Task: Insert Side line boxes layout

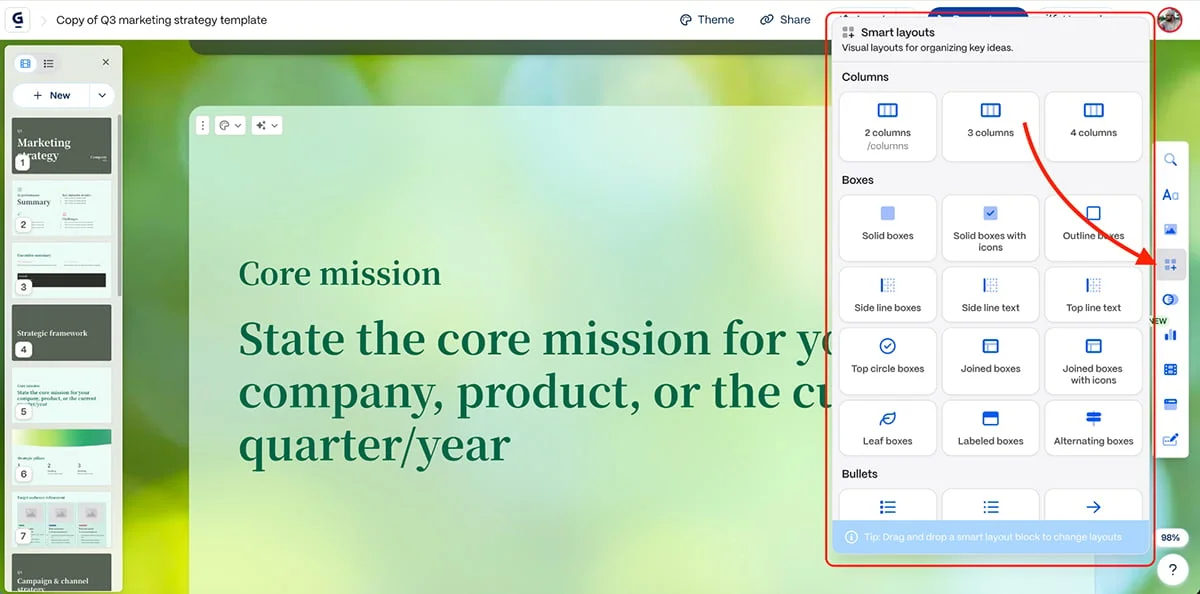Action: point(888,295)
